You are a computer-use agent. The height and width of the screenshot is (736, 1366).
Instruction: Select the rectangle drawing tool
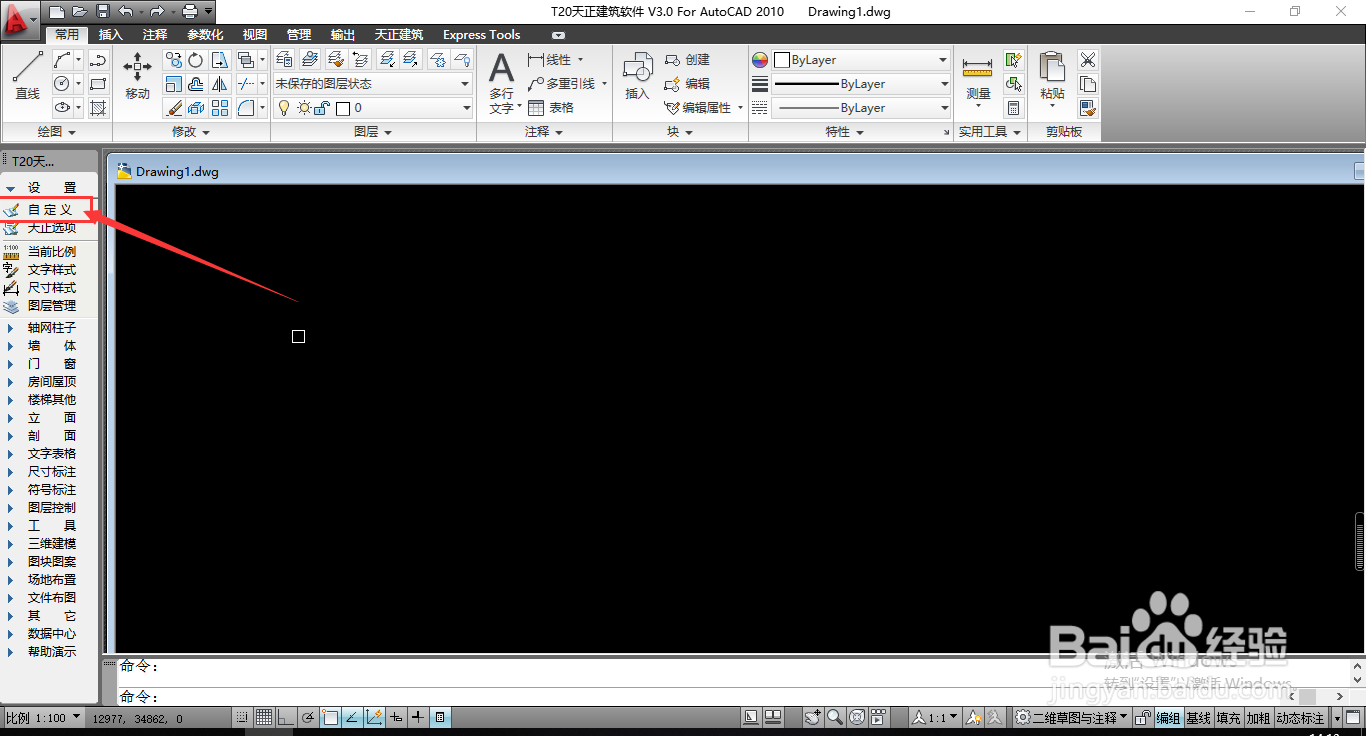pos(98,84)
